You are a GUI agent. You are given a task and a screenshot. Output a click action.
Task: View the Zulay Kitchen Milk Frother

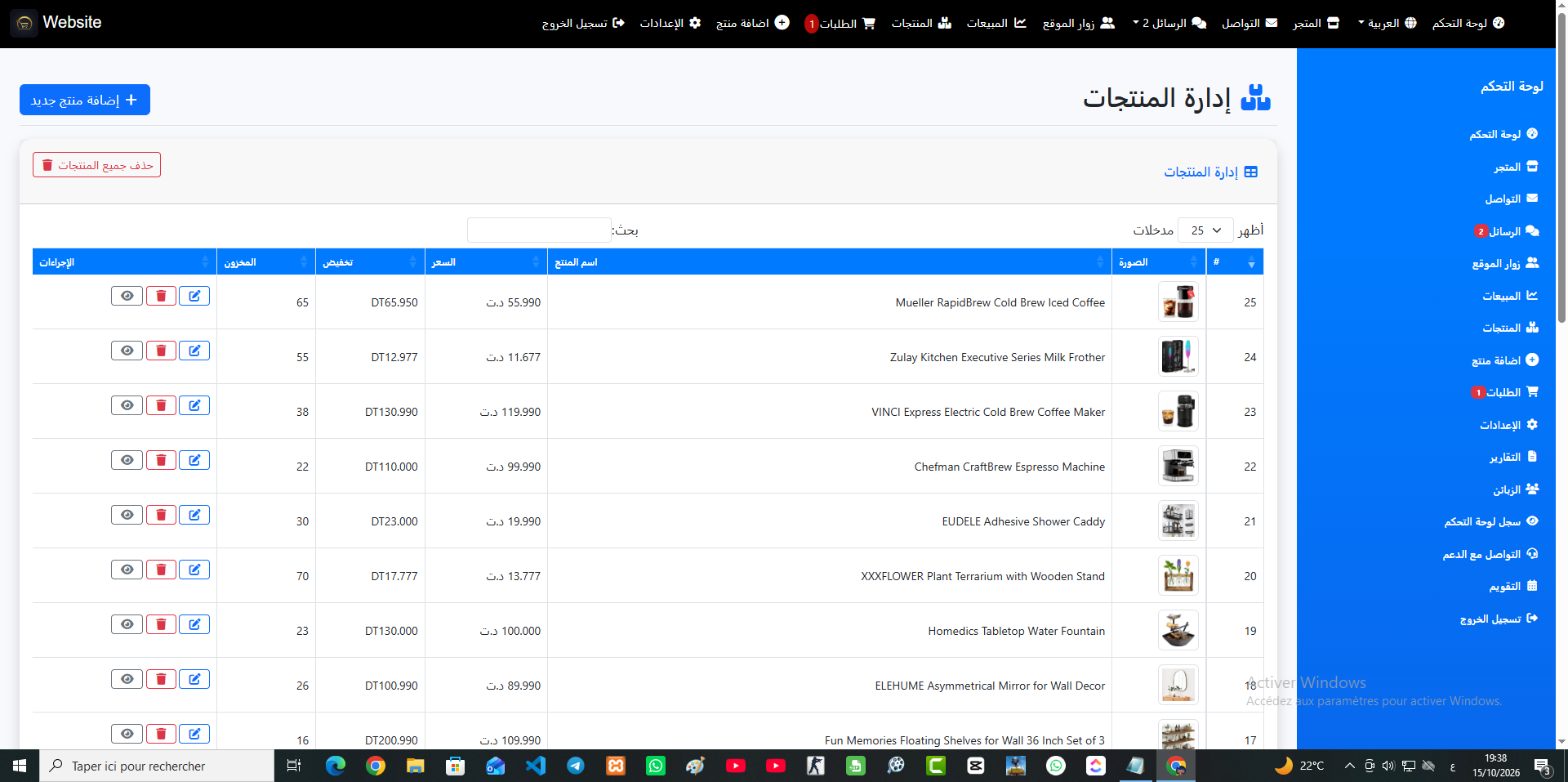(x=127, y=351)
